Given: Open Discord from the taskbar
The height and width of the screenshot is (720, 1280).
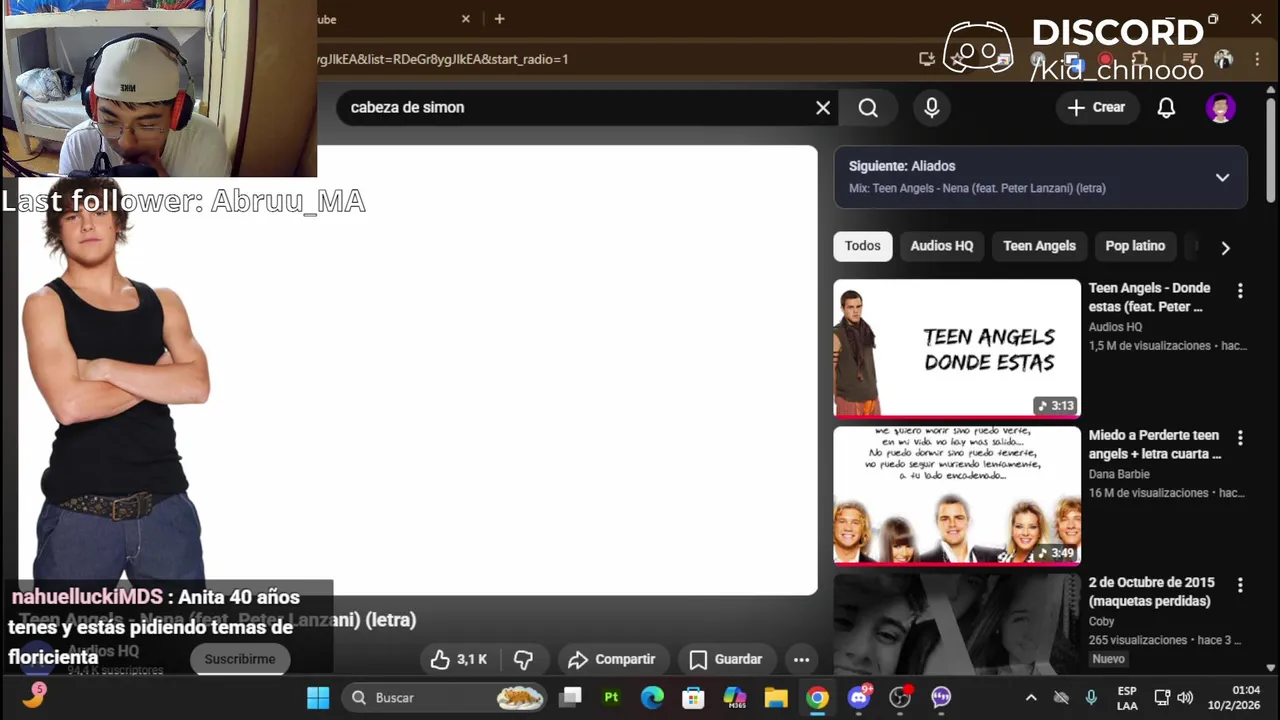Looking at the screenshot, I should 859,697.
